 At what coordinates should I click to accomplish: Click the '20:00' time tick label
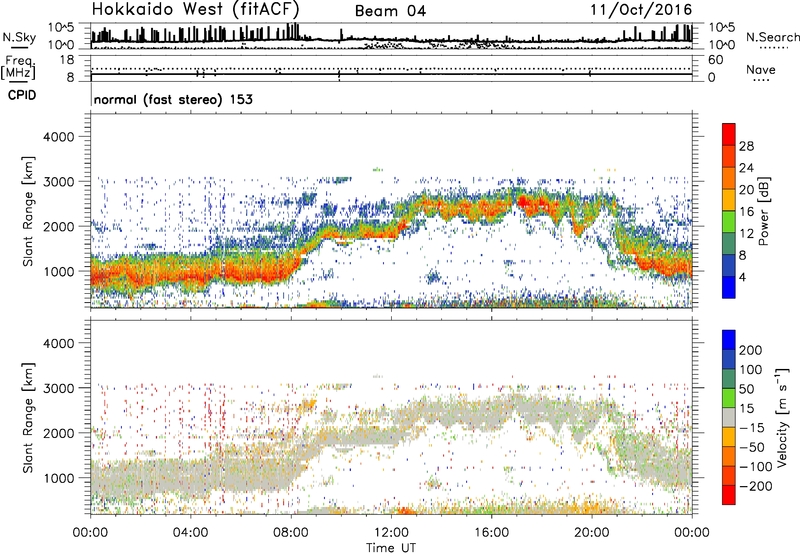[592, 533]
